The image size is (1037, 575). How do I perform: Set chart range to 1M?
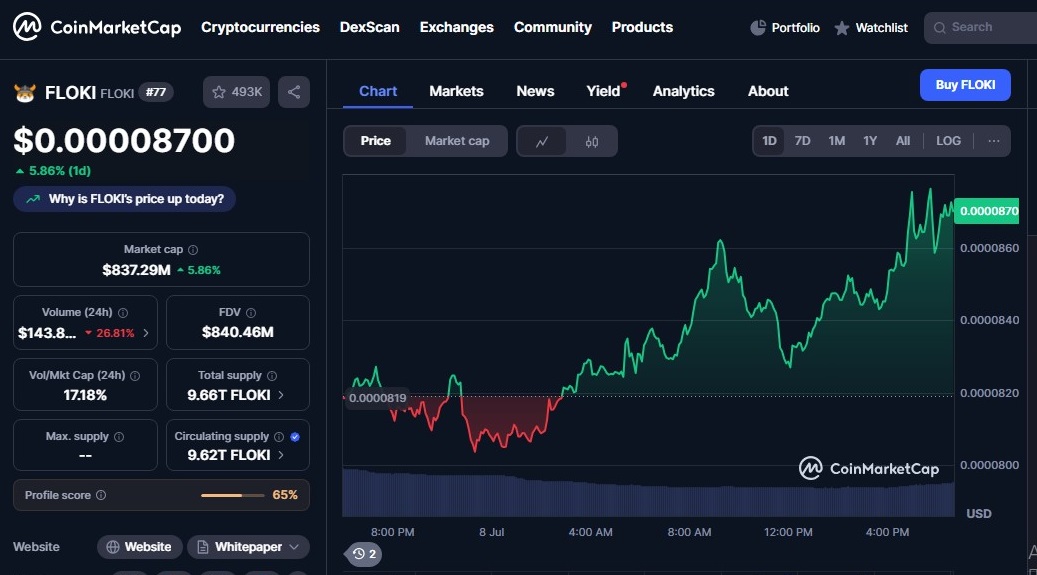tap(837, 141)
